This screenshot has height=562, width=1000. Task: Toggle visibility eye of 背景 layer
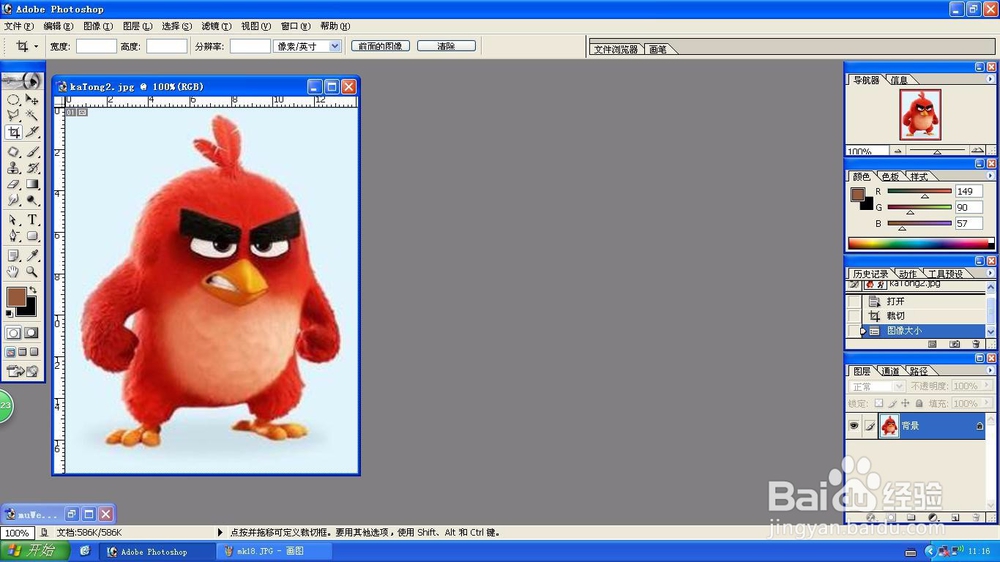click(x=854, y=425)
